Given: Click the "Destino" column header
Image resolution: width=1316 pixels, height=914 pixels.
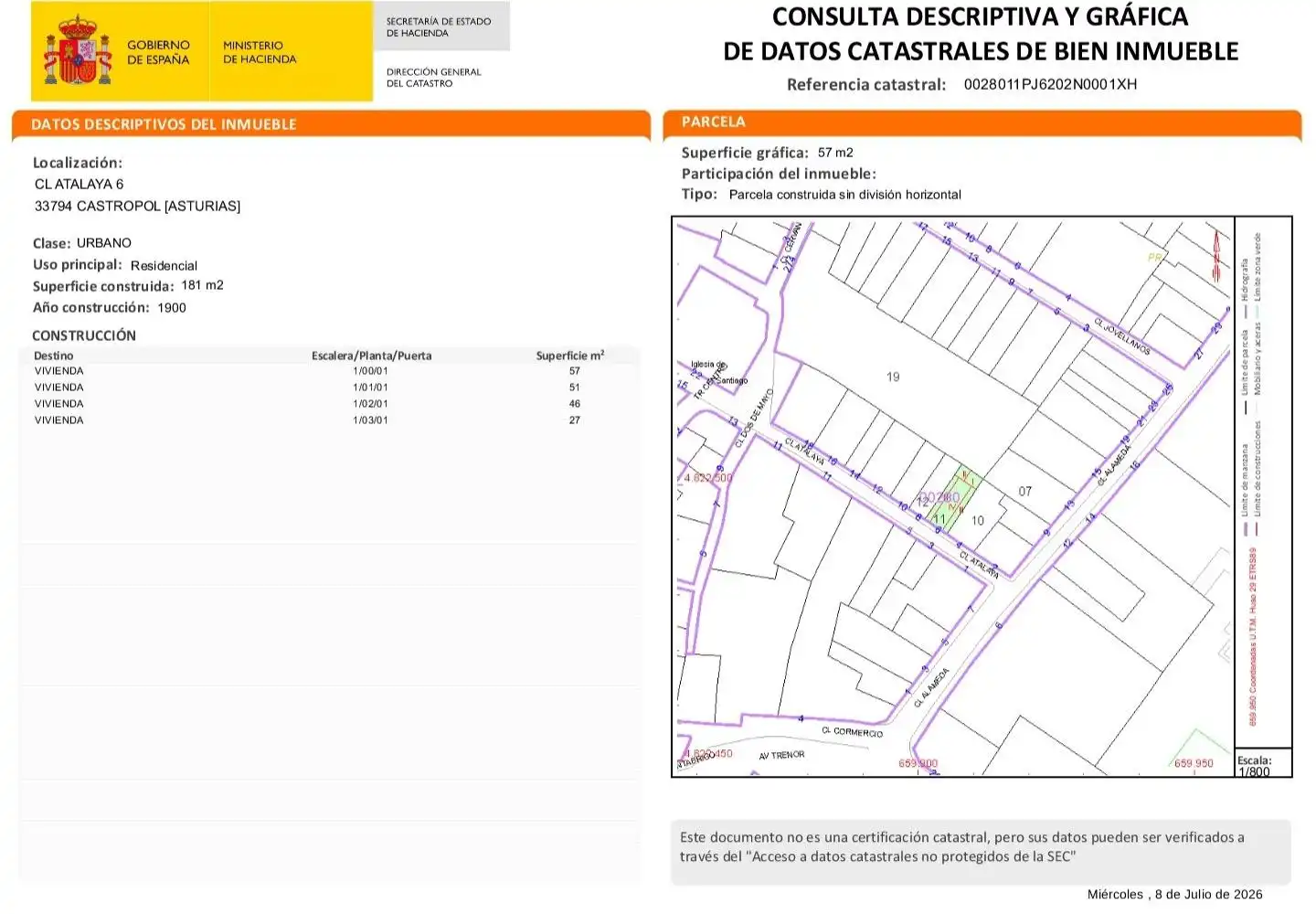Looking at the screenshot, I should pyautogui.click(x=53, y=356).
